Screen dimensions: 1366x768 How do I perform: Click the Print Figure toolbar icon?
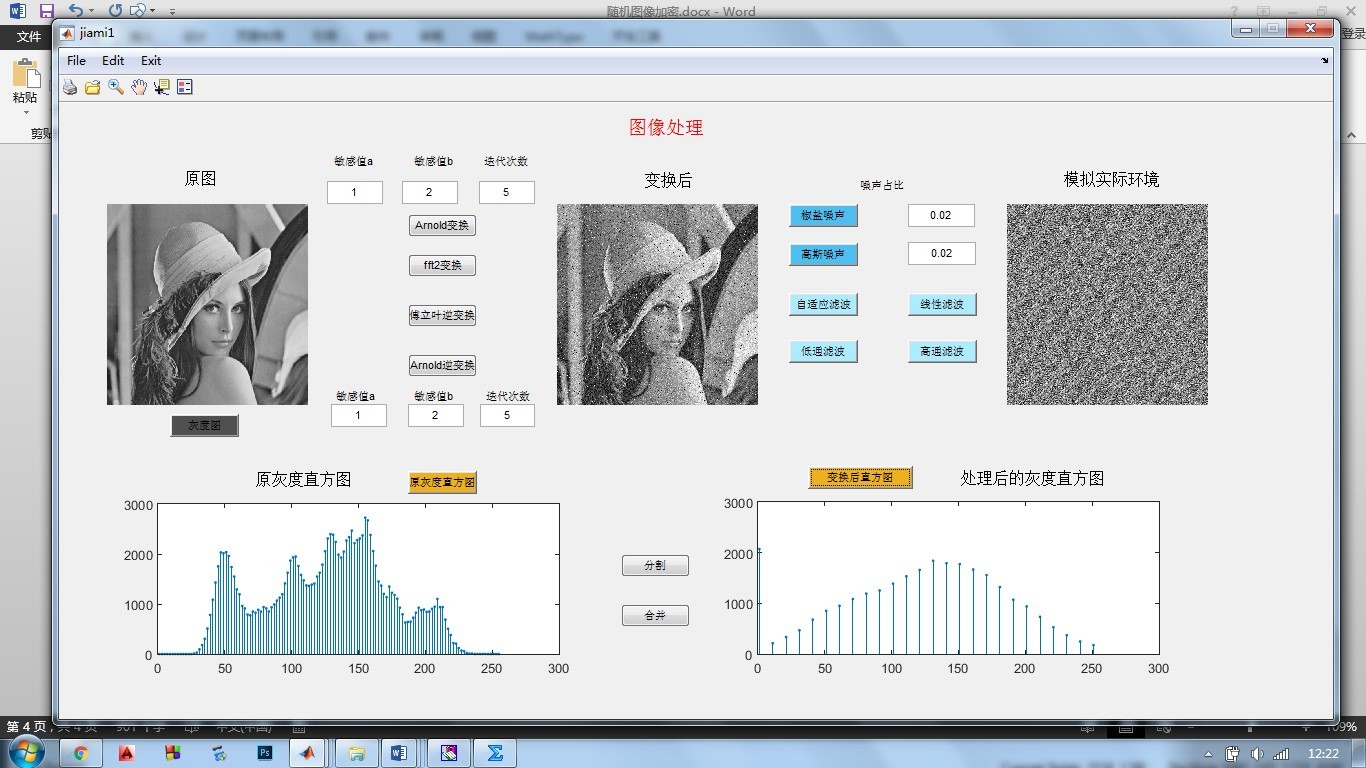point(70,87)
